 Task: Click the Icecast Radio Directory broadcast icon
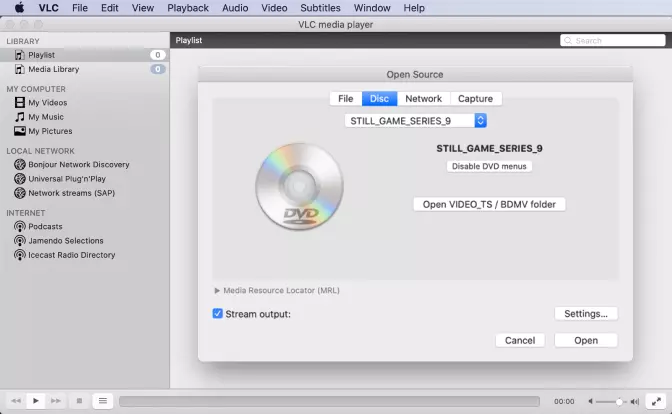(x=20, y=255)
